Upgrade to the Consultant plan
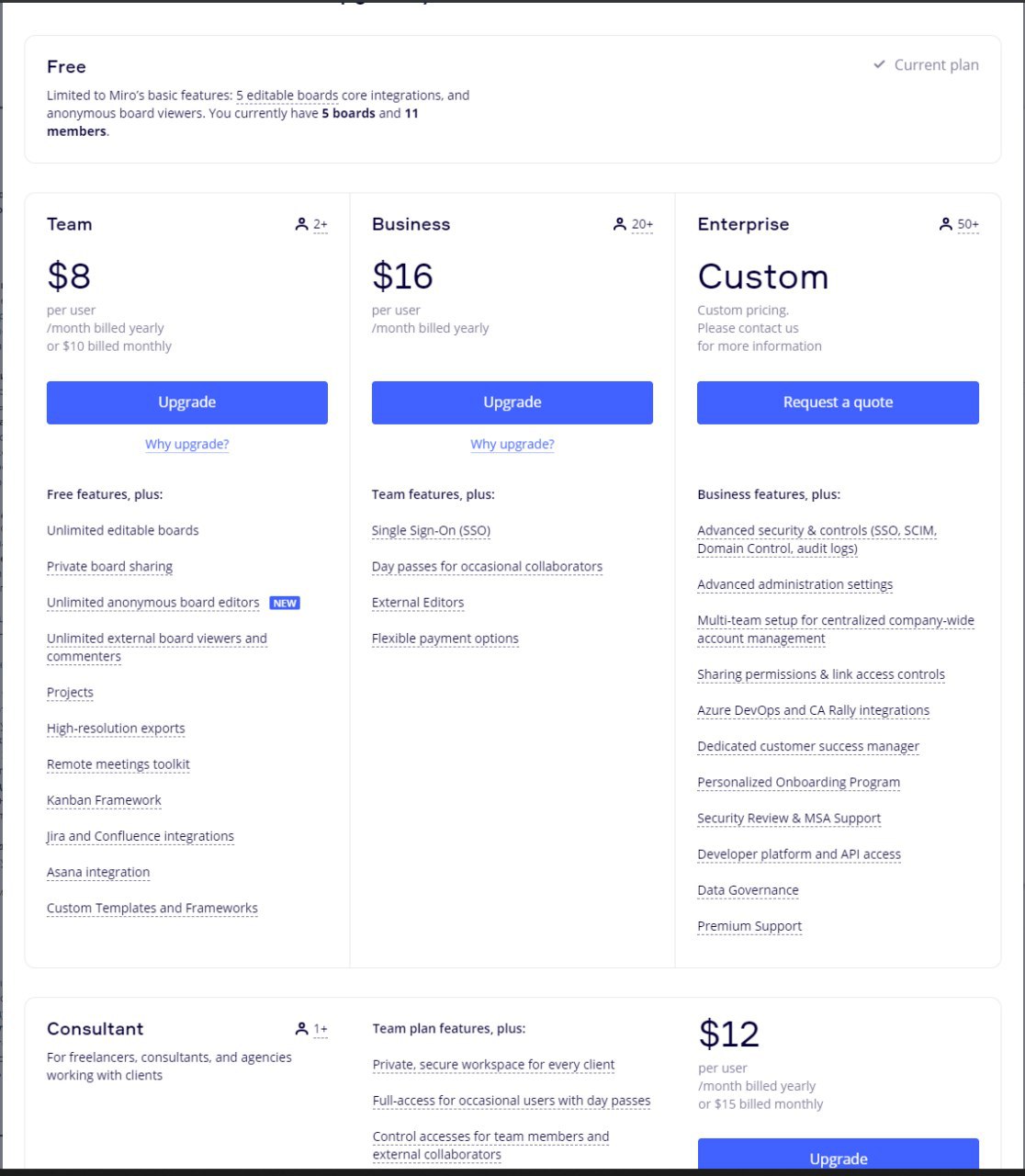The height and width of the screenshot is (1176, 1025). [838, 1154]
